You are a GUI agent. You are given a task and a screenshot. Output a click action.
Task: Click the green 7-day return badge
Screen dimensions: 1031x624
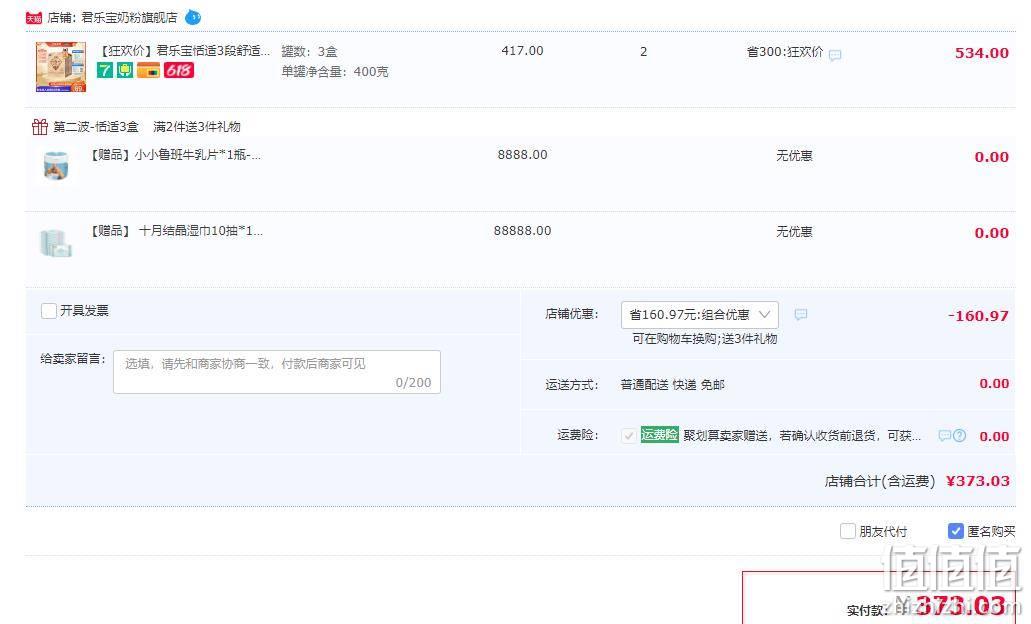[x=105, y=70]
